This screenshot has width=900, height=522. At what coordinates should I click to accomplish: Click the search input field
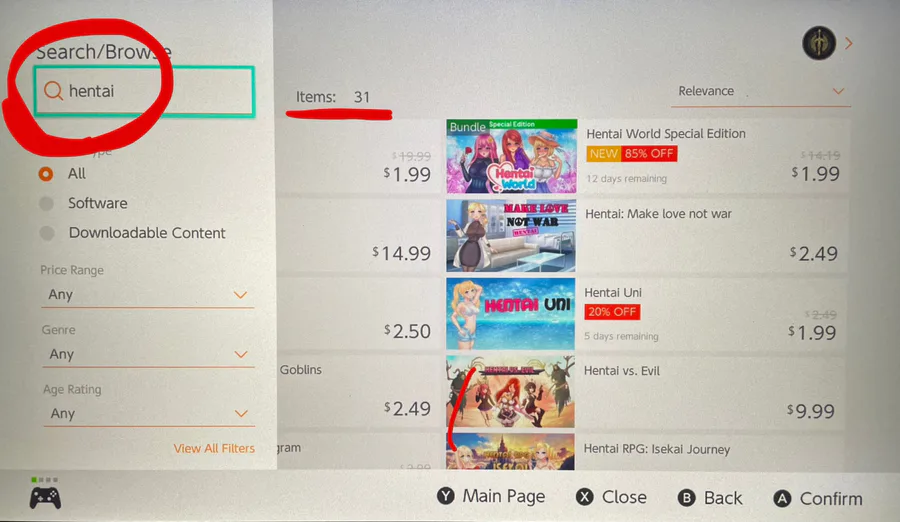coord(144,91)
